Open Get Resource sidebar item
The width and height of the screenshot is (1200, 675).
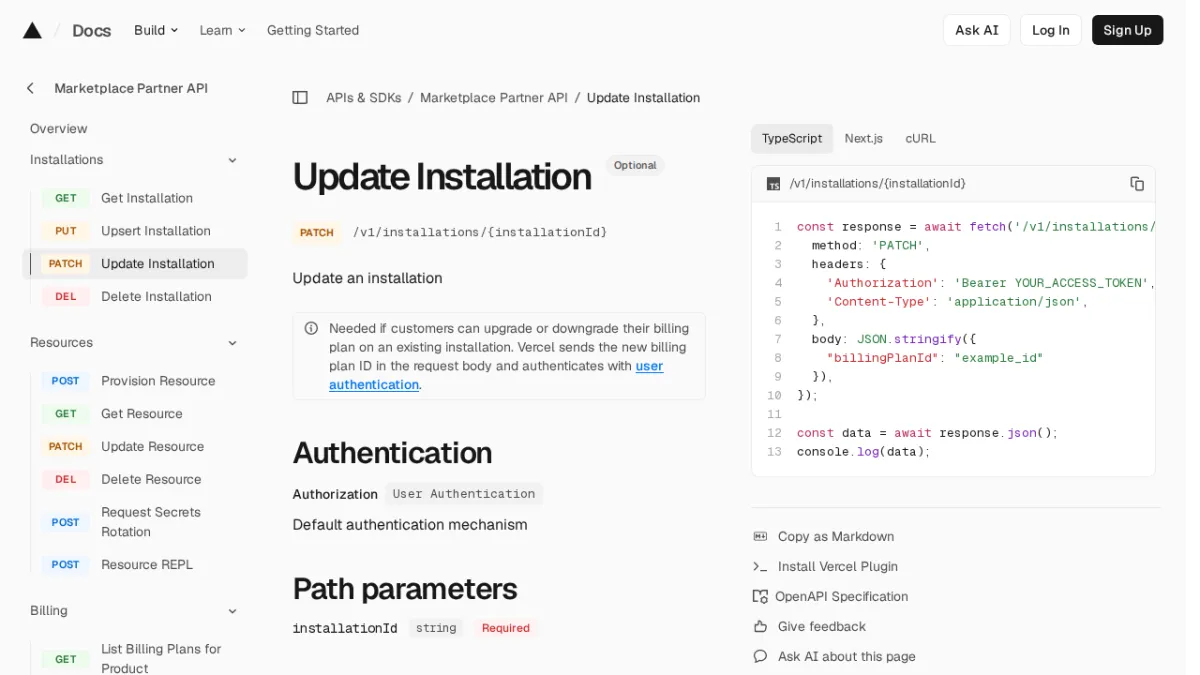142,413
